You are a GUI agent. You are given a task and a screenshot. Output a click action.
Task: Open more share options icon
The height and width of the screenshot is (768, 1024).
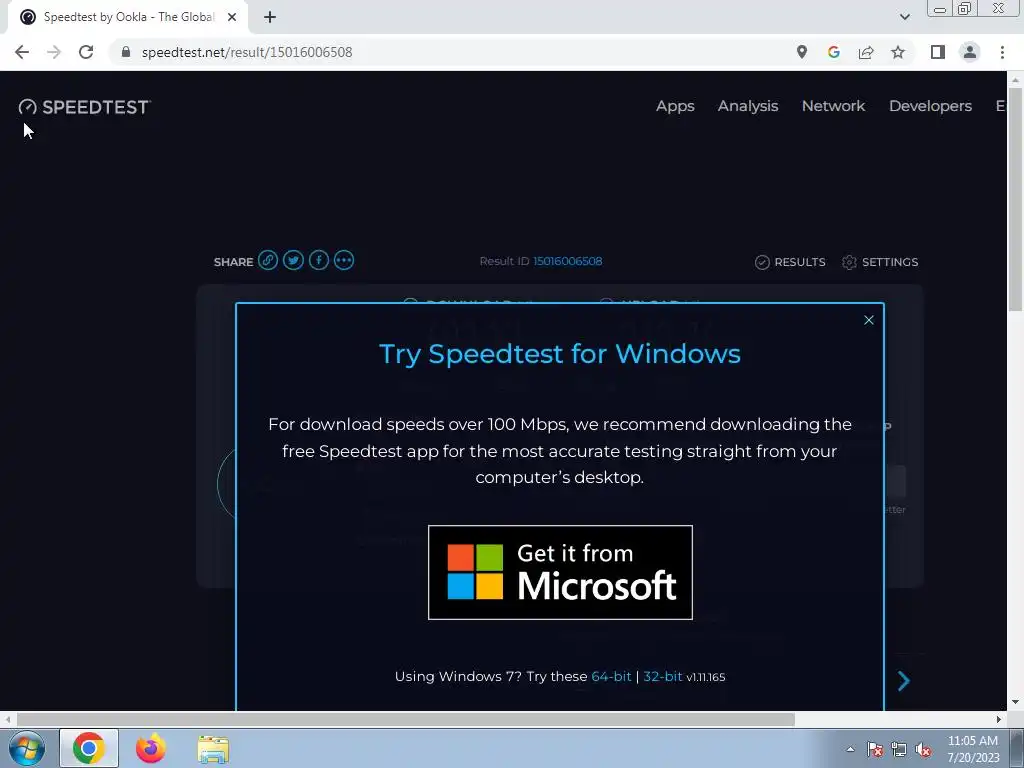click(344, 261)
